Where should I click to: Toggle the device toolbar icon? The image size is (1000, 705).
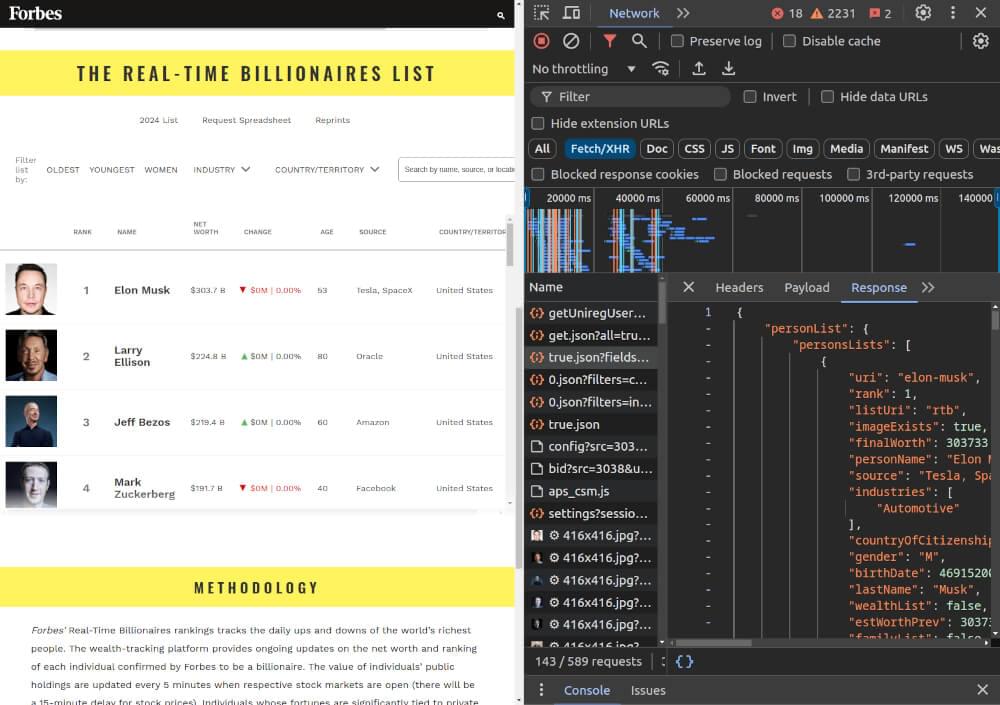click(571, 13)
